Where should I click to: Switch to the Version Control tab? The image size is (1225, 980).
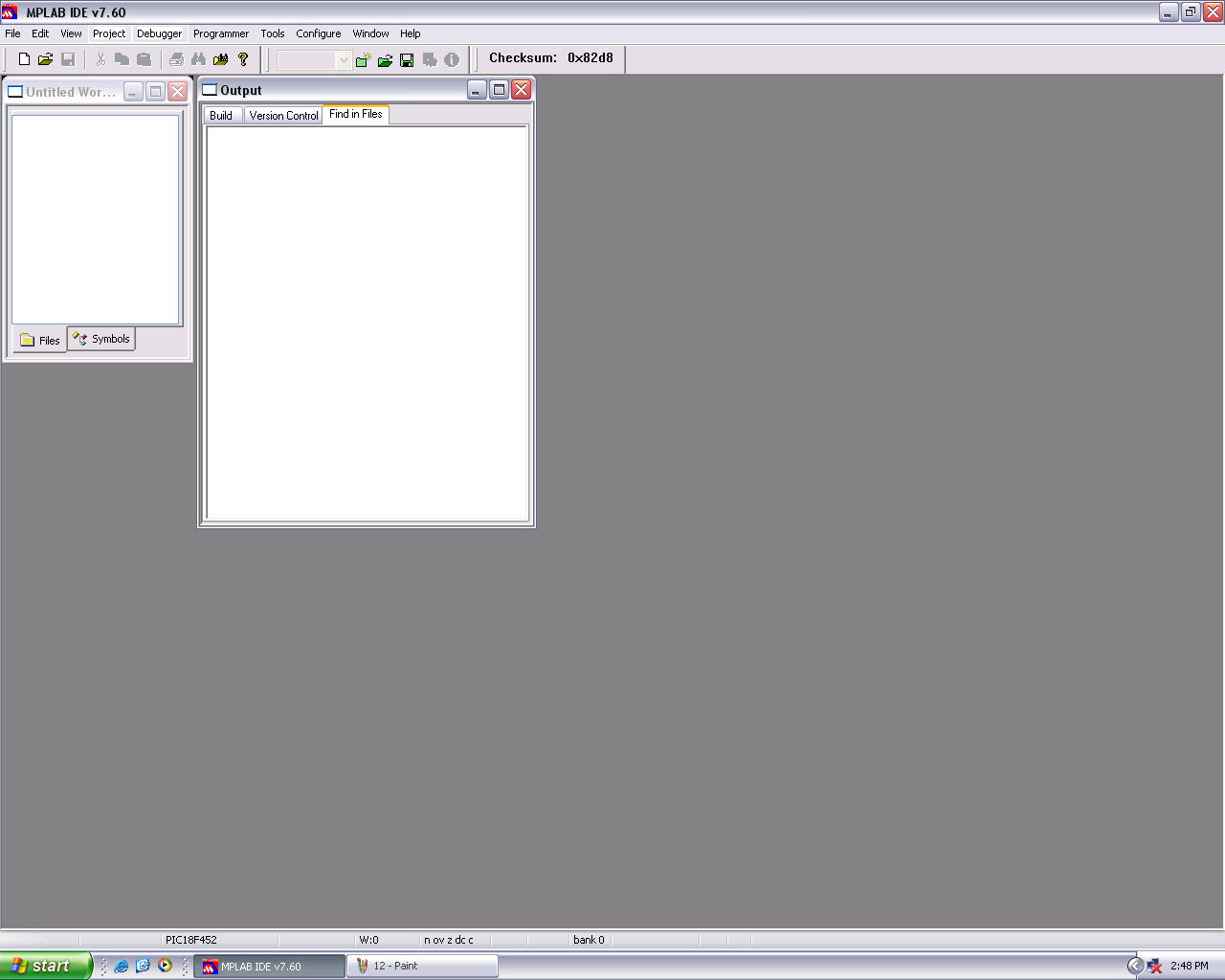point(283,116)
